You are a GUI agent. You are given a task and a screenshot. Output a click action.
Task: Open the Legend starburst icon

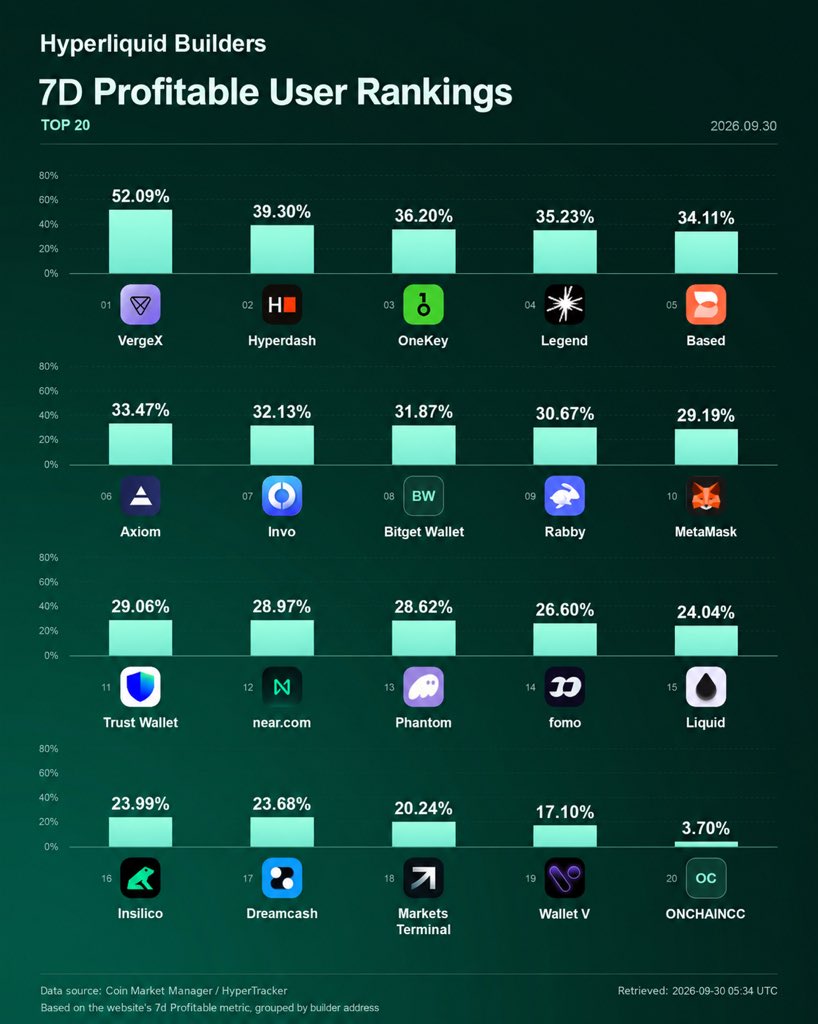tap(565, 304)
